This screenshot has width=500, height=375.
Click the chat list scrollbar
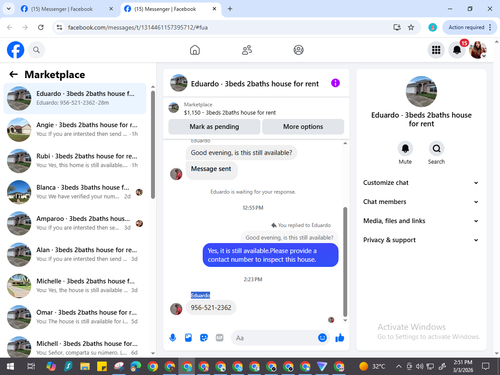[x=153, y=145]
